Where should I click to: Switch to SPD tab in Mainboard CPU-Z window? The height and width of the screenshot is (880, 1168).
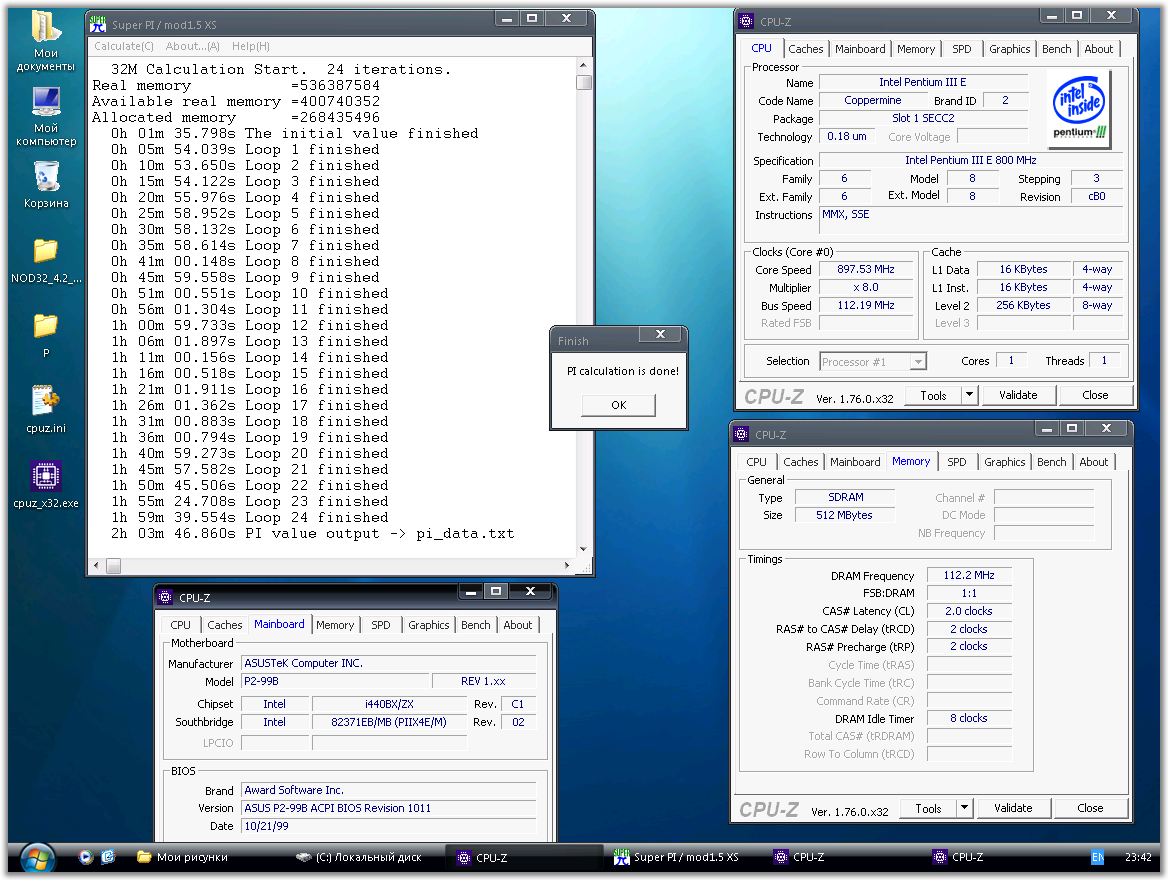(381, 625)
